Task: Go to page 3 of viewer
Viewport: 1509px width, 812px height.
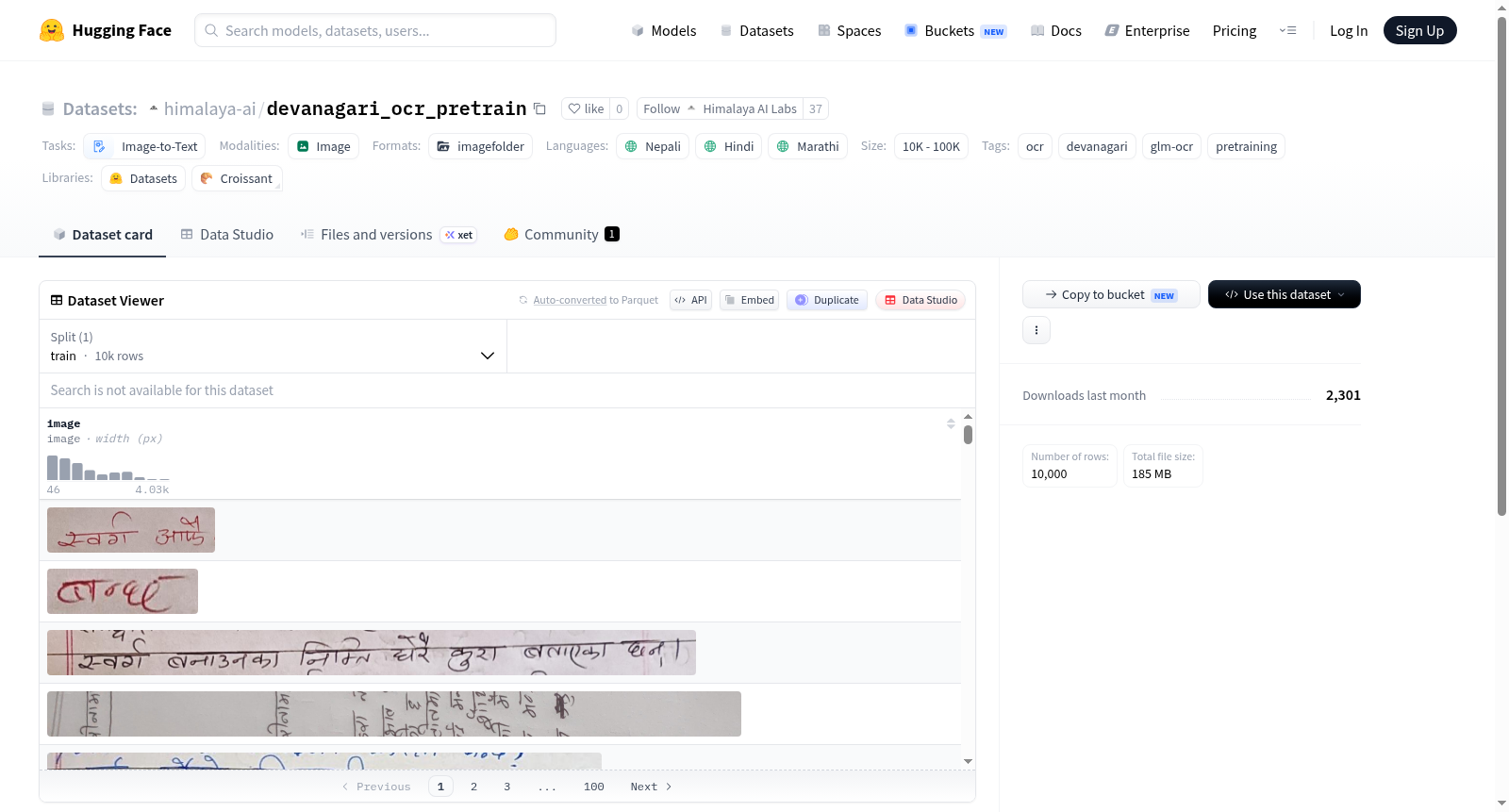Action: [506, 787]
